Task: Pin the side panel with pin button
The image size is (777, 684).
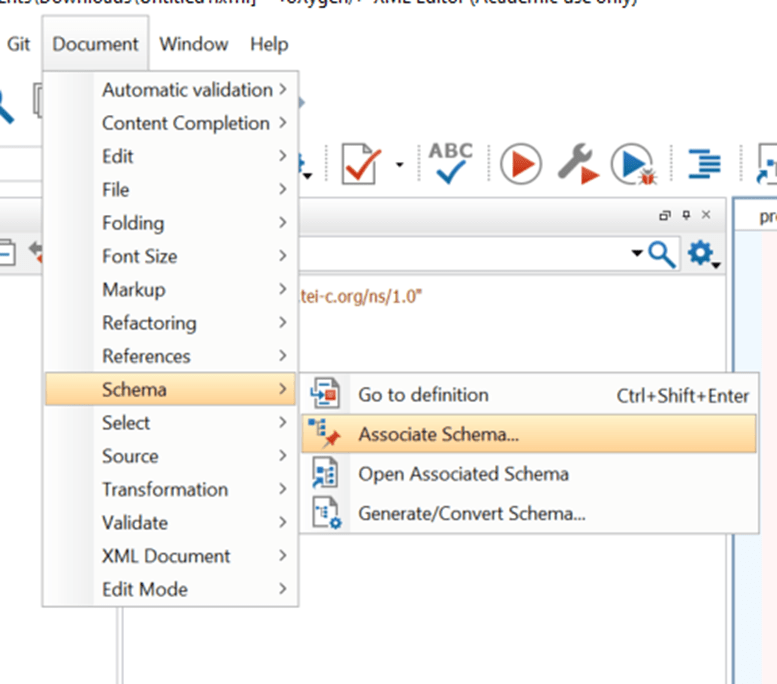Action: tap(686, 215)
